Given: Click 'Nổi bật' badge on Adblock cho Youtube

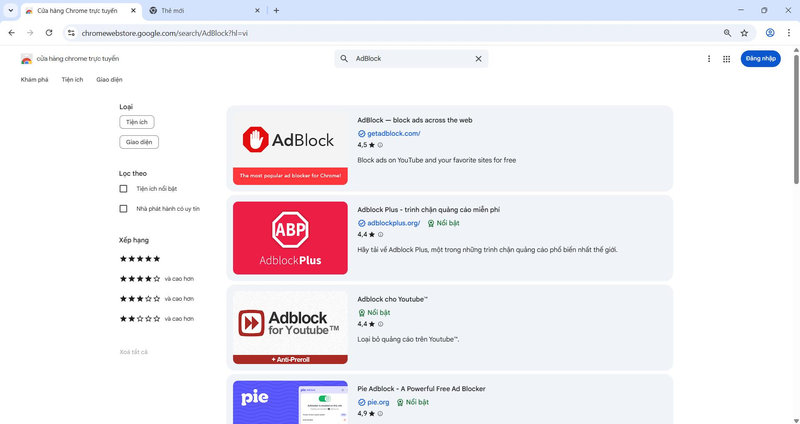Looking at the screenshot, I should coord(374,312).
